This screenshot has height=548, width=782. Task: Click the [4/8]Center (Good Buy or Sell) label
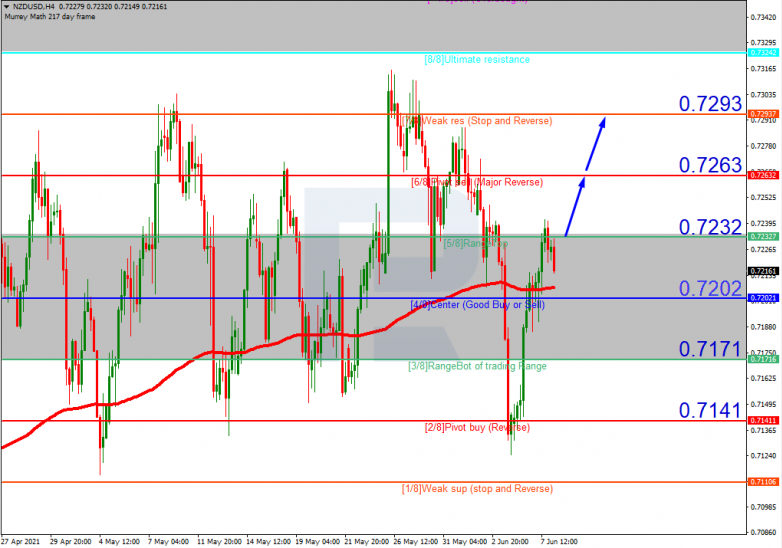tap(477, 305)
